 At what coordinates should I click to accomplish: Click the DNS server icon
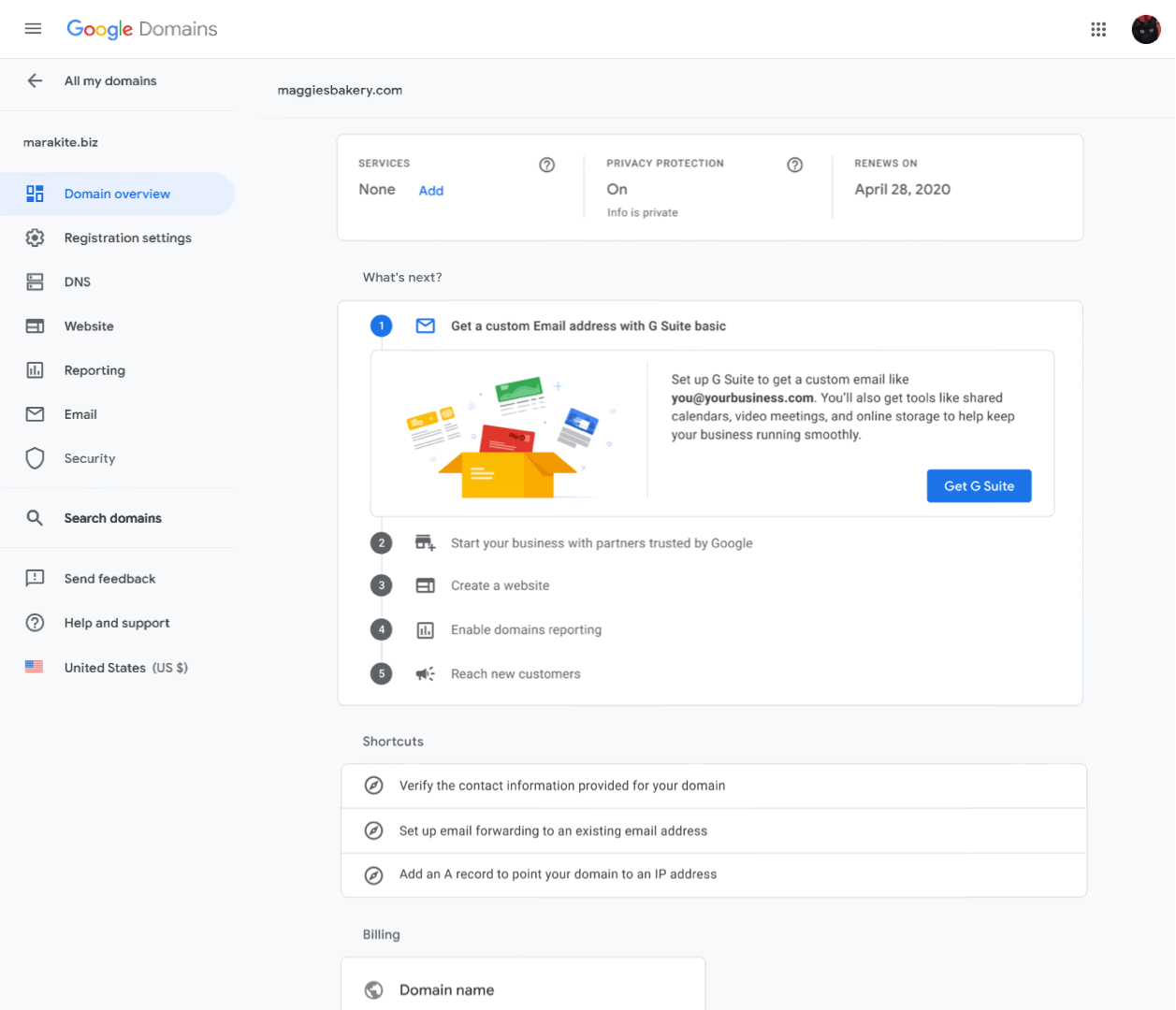pyautogui.click(x=35, y=281)
